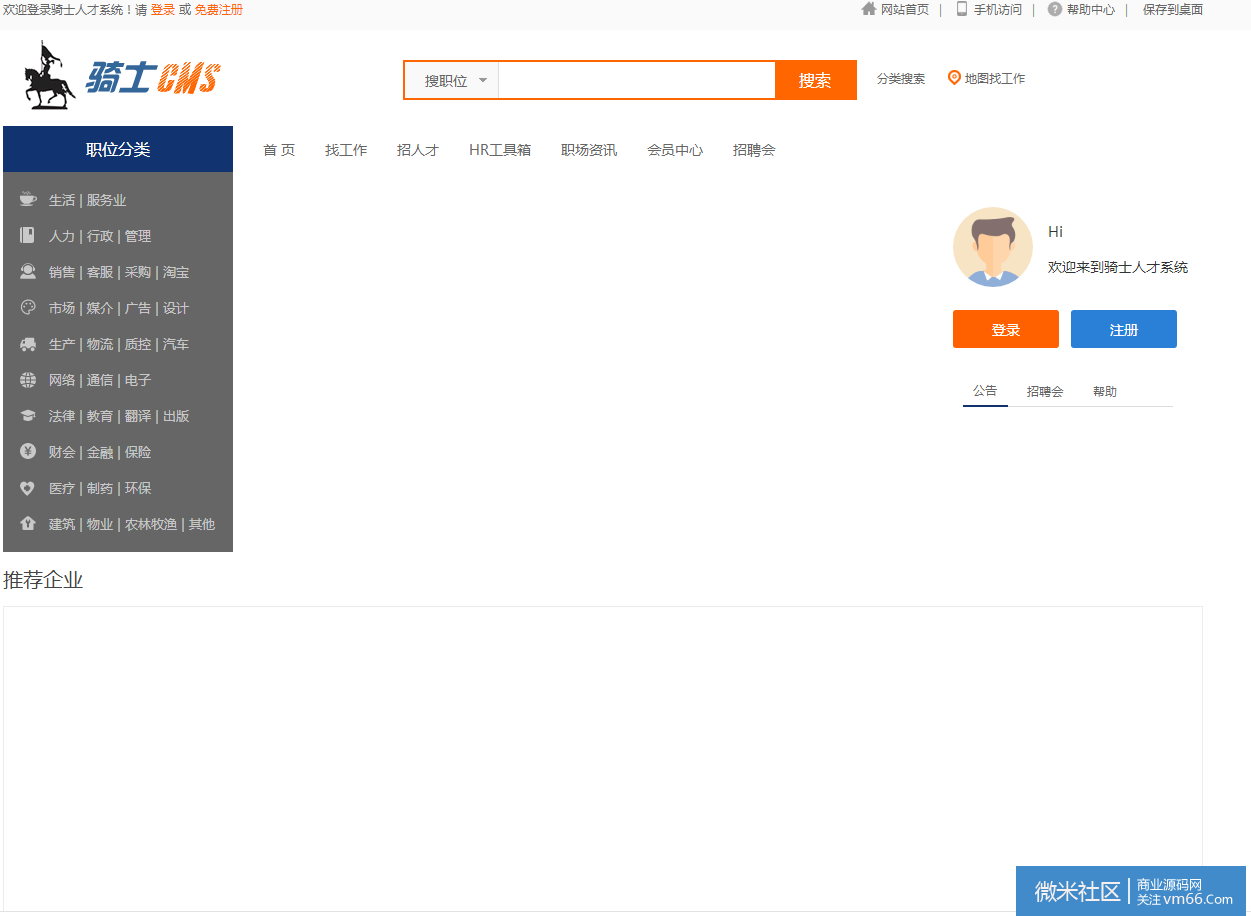Click the question mark help icon
The image size is (1251, 916).
[1054, 9]
